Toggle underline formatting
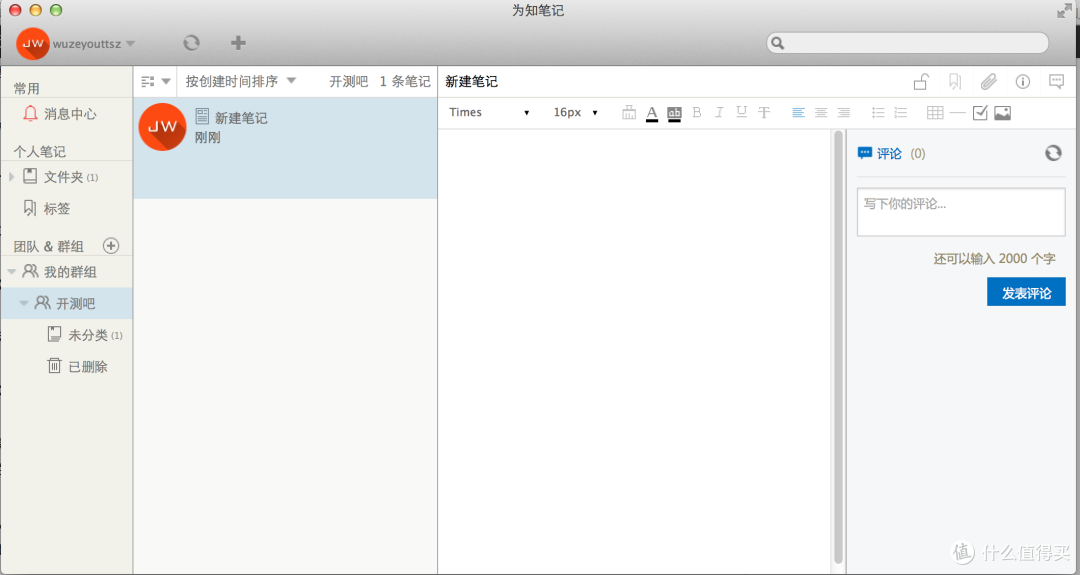1080x575 pixels. (741, 112)
